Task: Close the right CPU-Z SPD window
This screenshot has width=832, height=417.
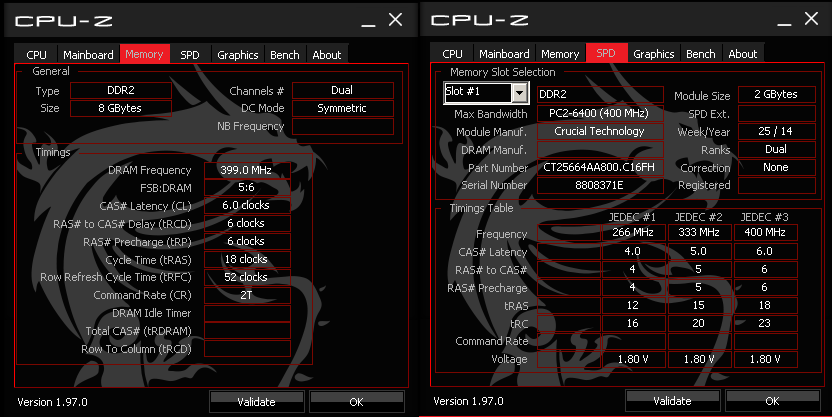Action: (x=811, y=19)
